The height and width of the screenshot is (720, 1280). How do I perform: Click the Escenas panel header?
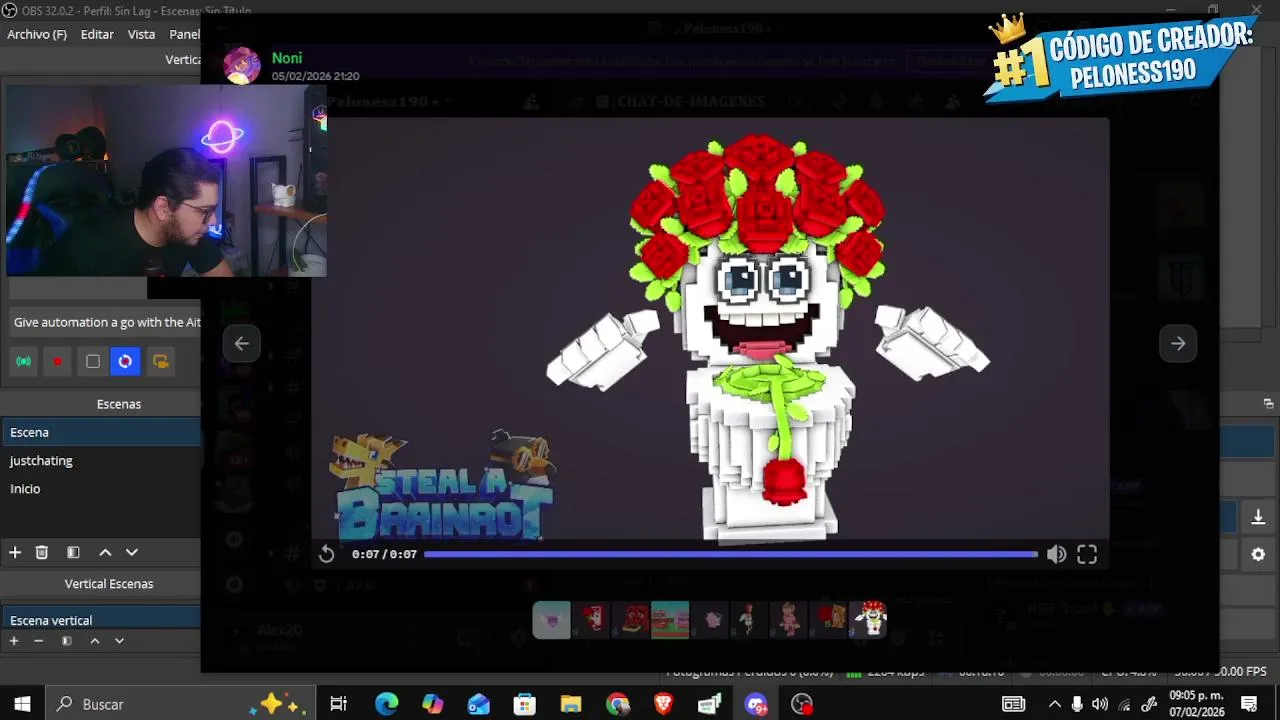(119, 404)
